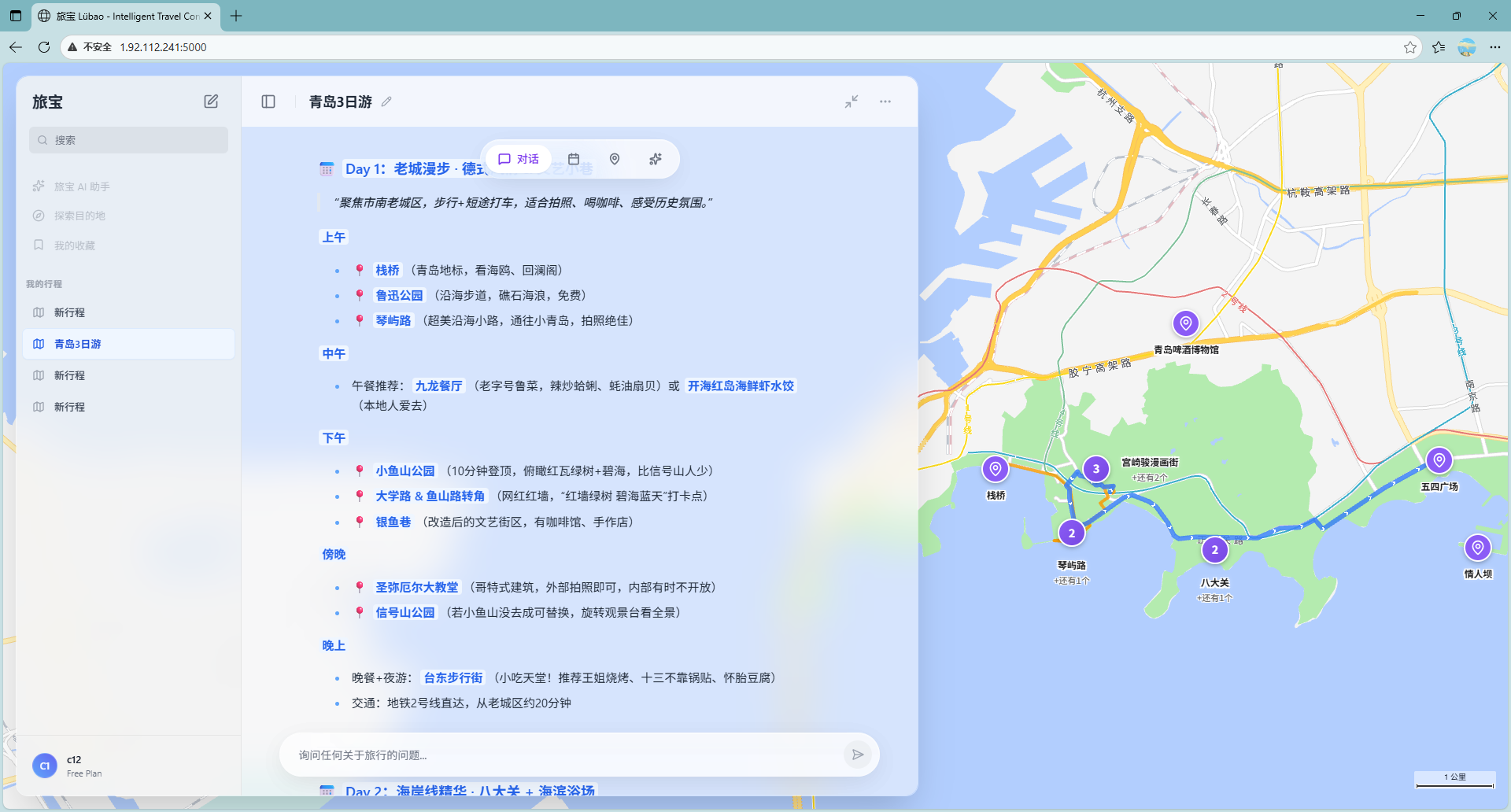Viewport: 1511px width, 812px height.
Task: Open the 开海红岛海鲜虾水饺 link
Action: (x=741, y=386)
